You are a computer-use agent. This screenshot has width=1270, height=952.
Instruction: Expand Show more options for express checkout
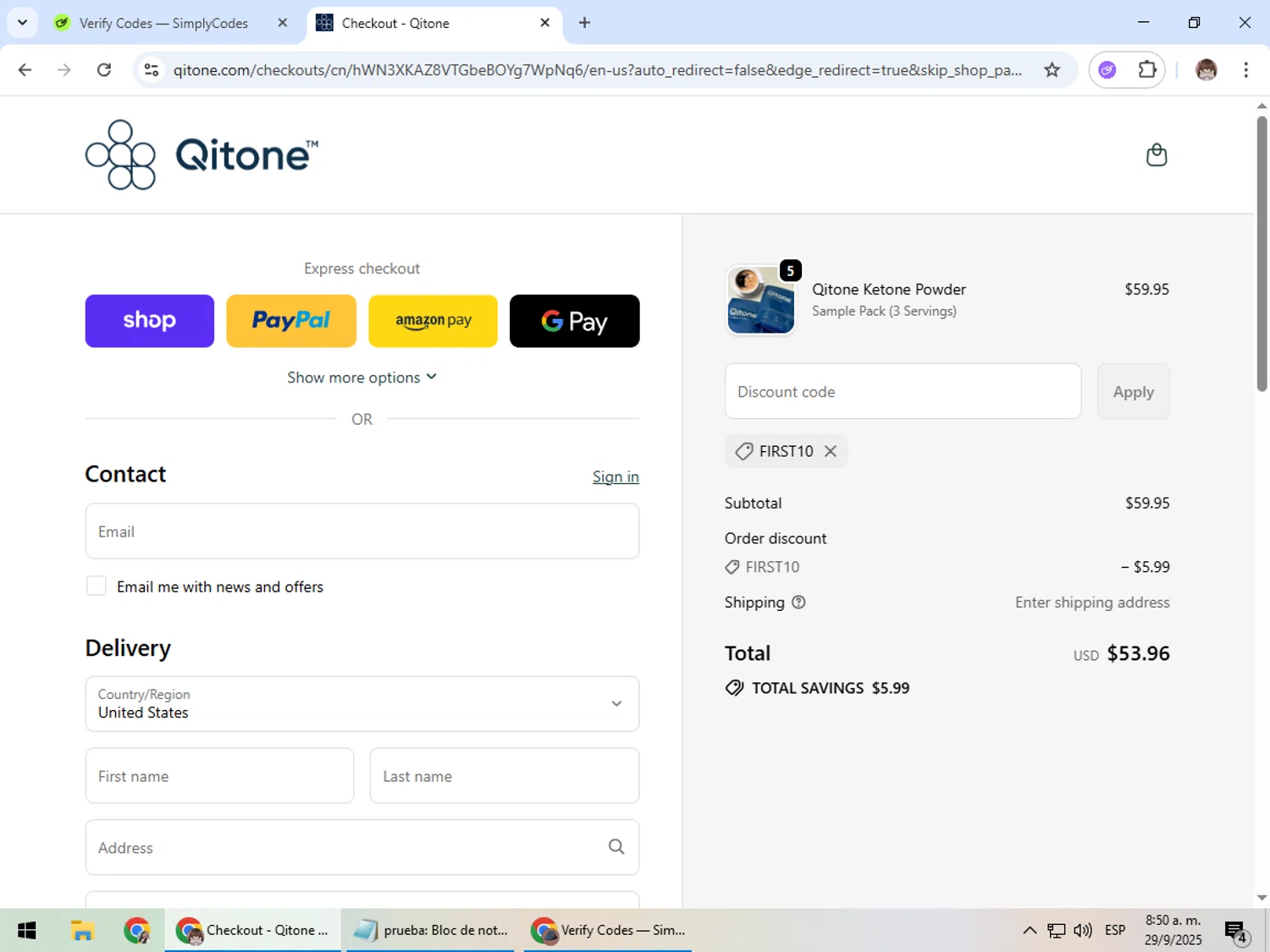[362, 377]
